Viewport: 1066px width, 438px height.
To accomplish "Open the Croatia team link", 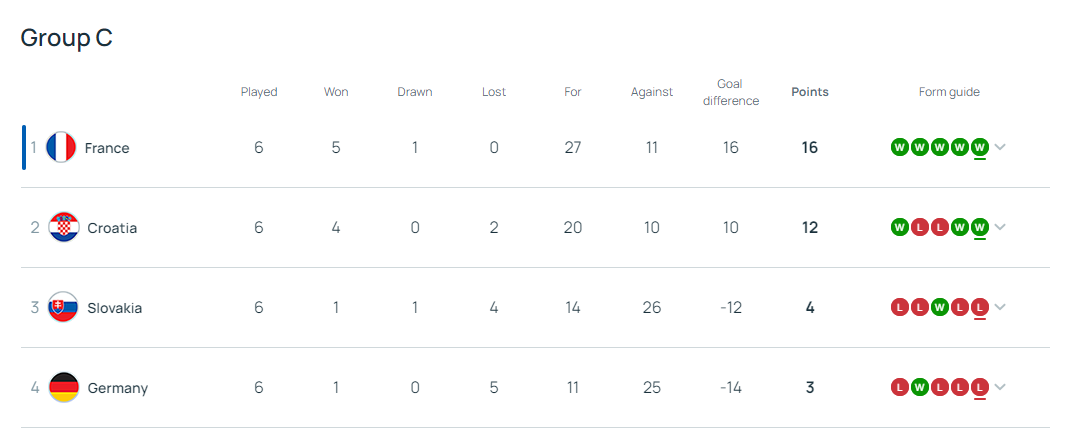I will 112,228.
